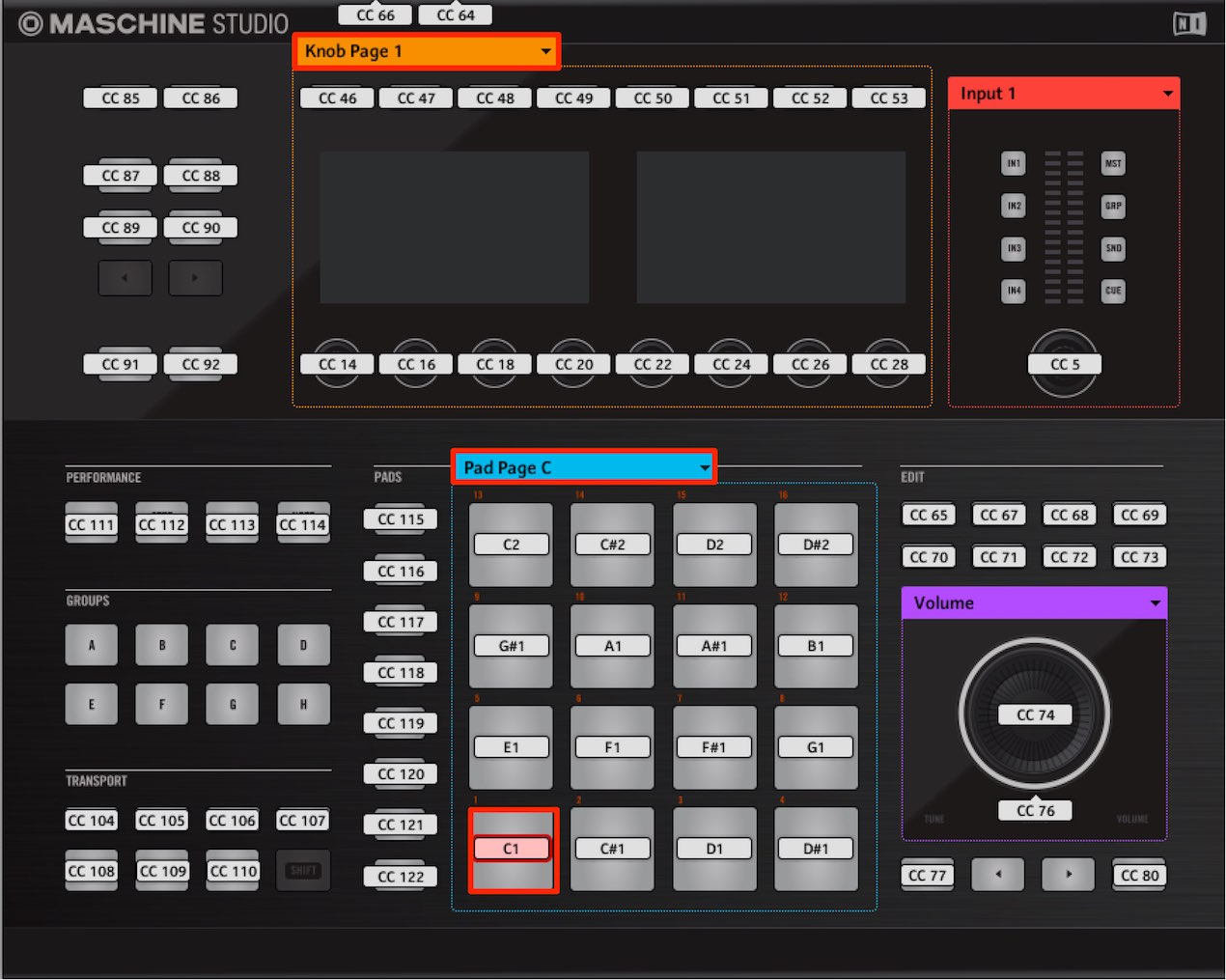Toggle Group A button

click(91, 644)
